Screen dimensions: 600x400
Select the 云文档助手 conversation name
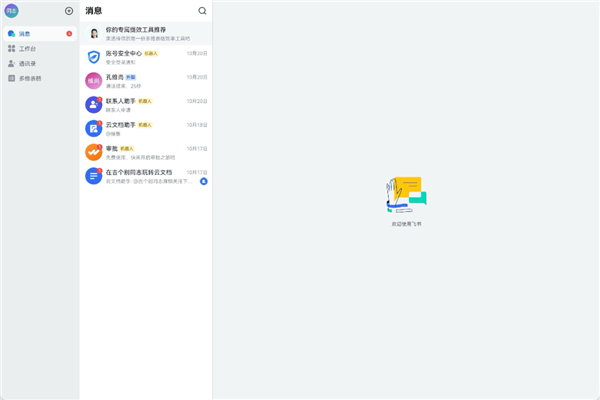click(x=121, y=125)
